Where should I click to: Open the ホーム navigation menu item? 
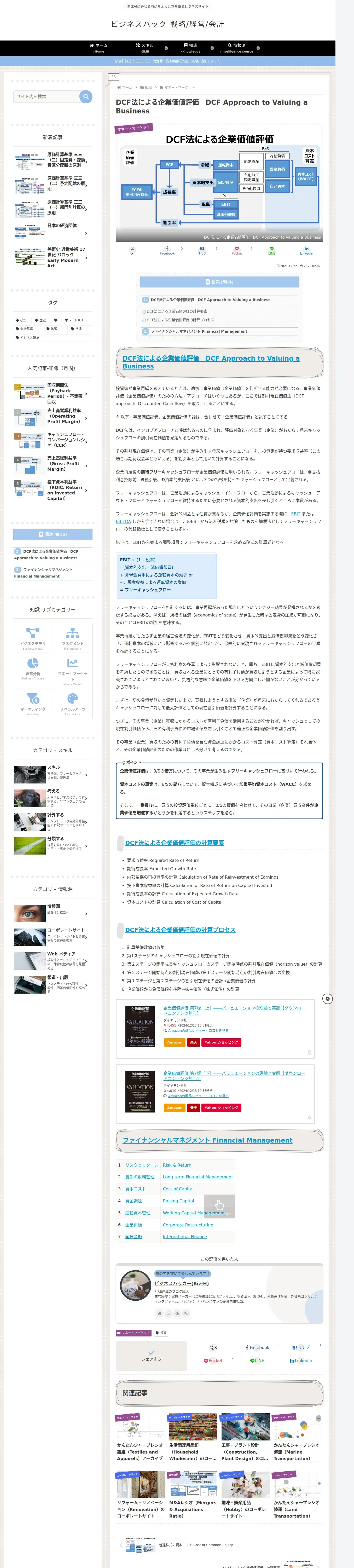pos(98,48)
